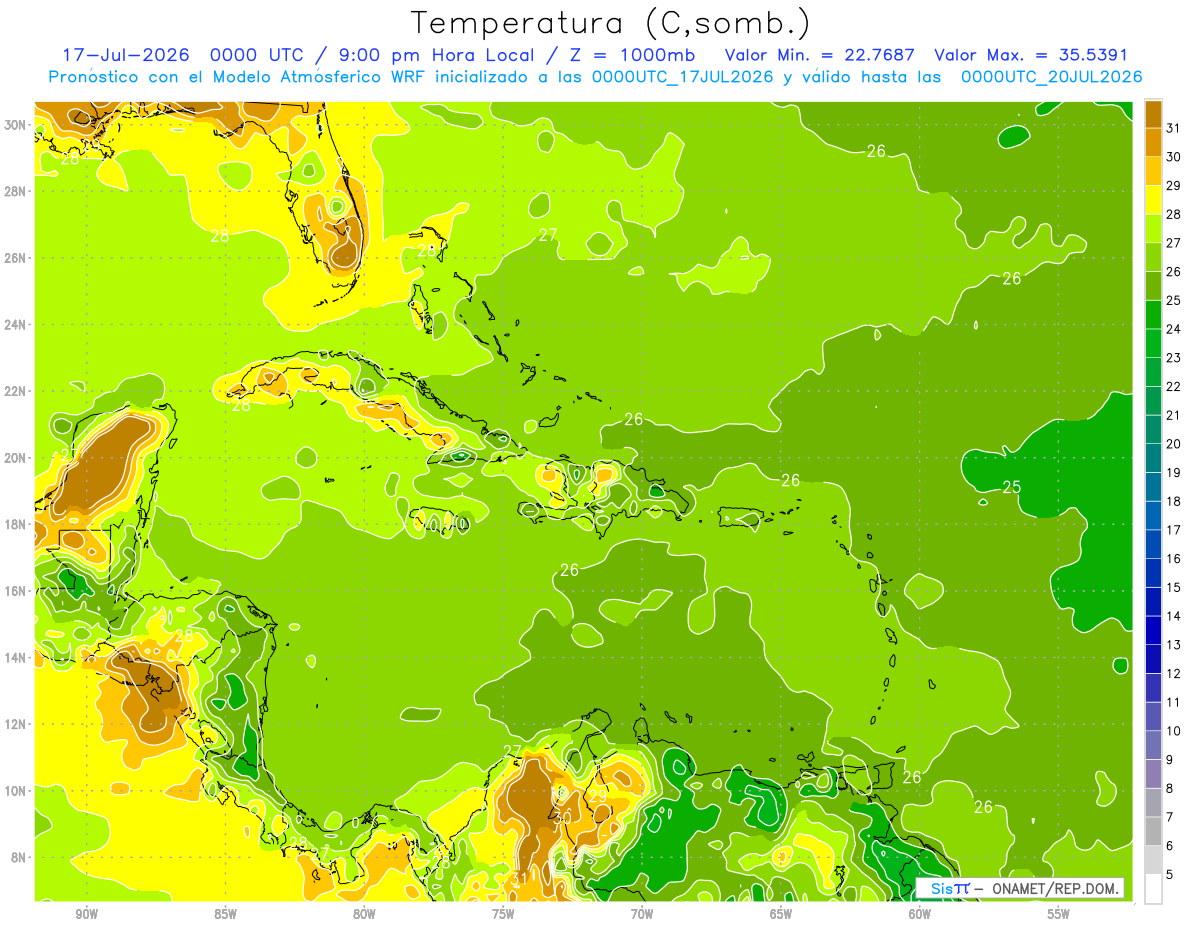Screen dimensions: 1200x927
Task: Click the white swatch below 5 on color scale
Action: pos(1153,889)
